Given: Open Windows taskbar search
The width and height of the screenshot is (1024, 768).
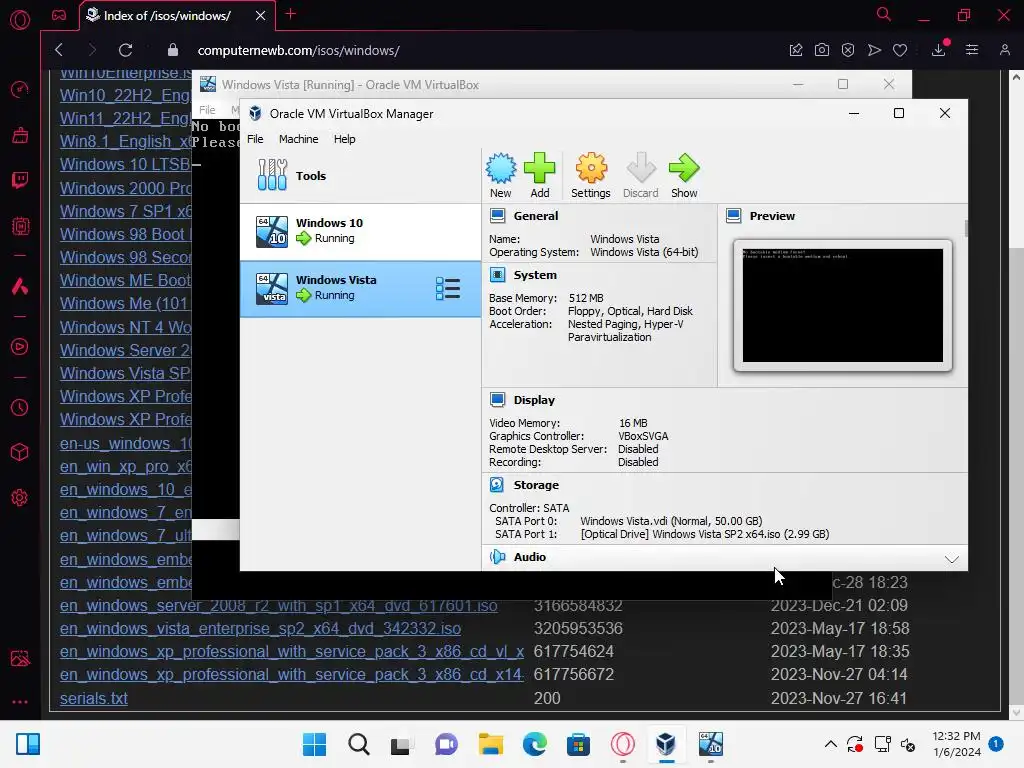Looking at the screenshot, I should [x=359, y=744].
